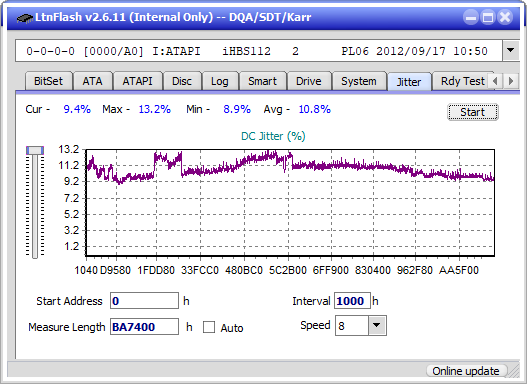
Task: Click the 830400 axis label
Action: point(373,270)
